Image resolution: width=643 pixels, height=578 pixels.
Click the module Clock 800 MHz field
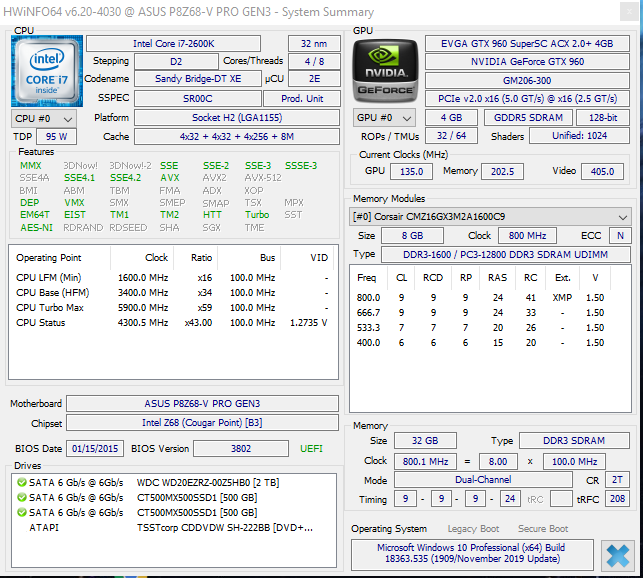(527, 236)
